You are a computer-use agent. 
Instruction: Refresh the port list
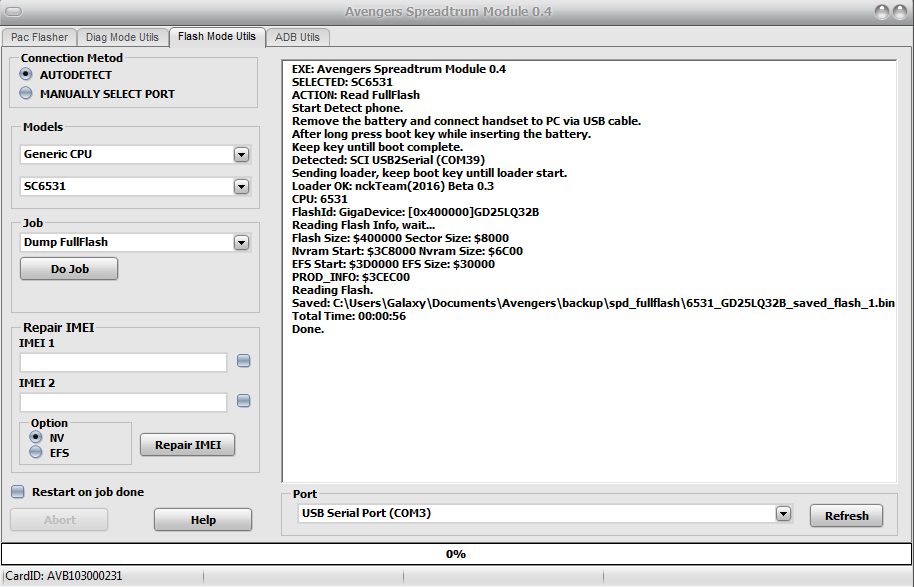pyautogui.click(x=846, y=515)
